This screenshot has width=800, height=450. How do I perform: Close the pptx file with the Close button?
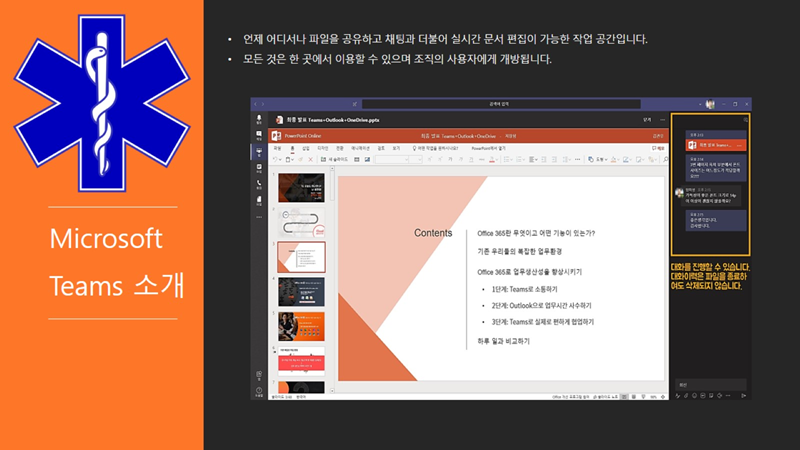pos(647,120)
